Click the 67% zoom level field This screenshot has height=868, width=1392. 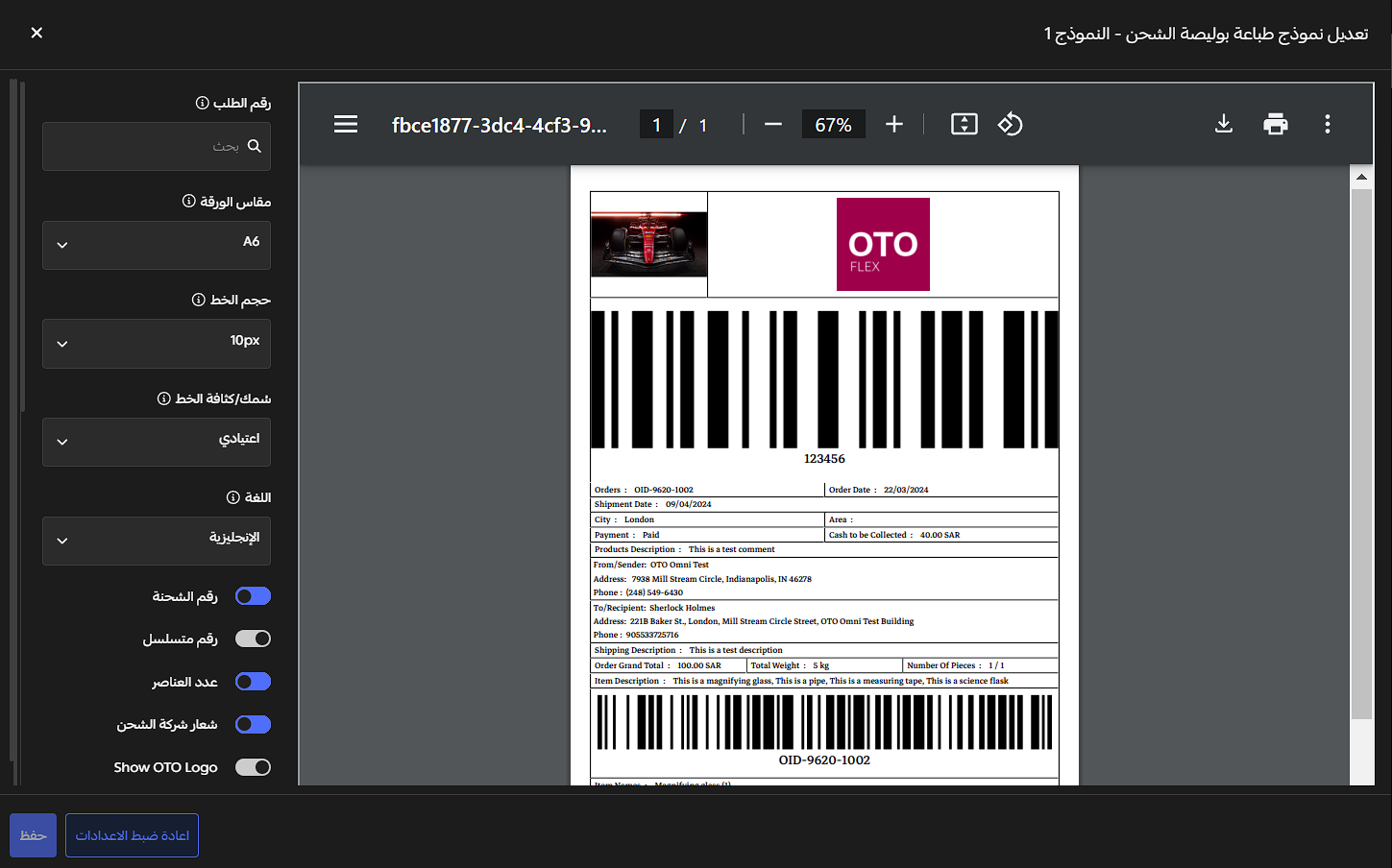point(833,125)
